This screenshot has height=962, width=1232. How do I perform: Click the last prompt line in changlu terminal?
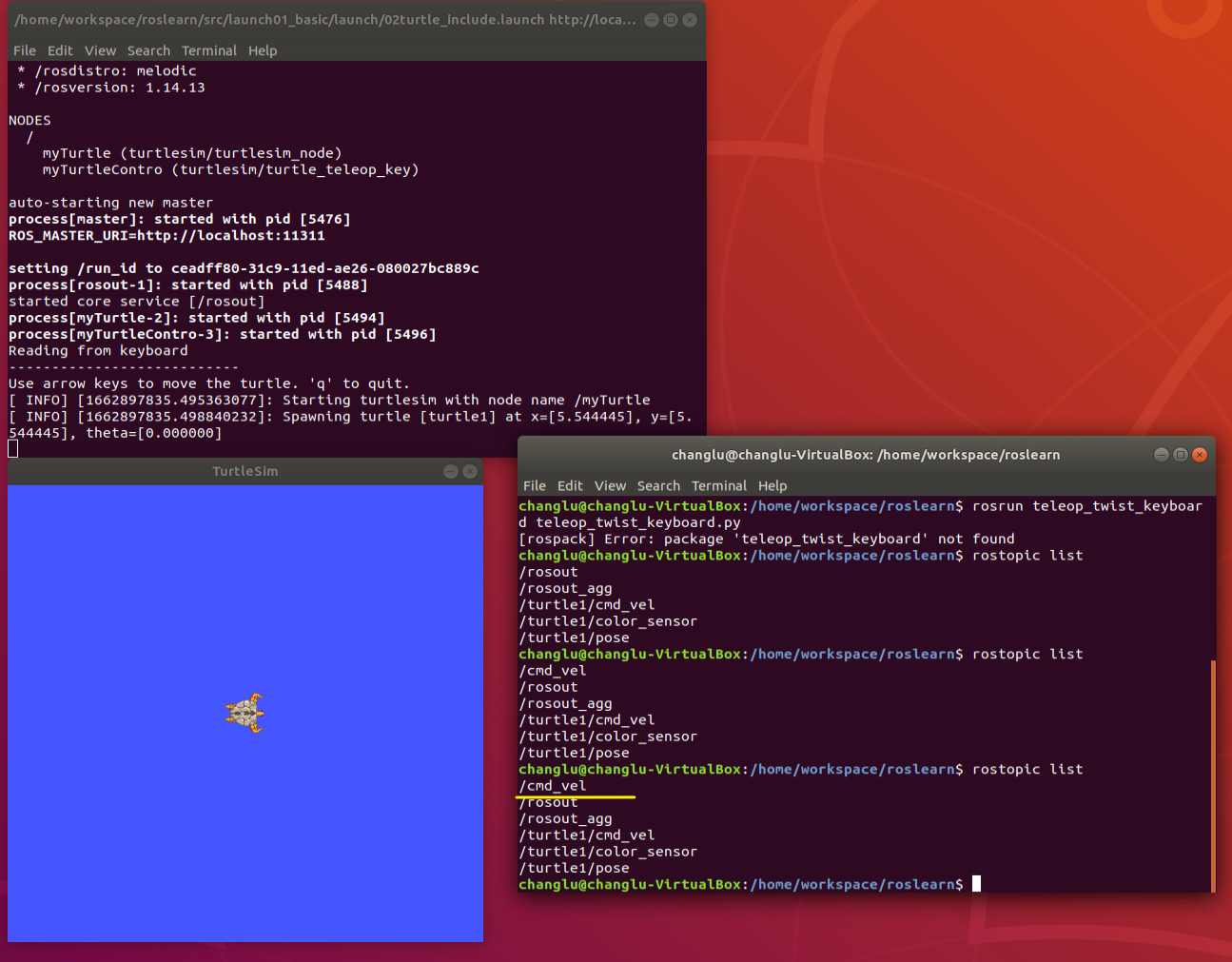(750, 885)
